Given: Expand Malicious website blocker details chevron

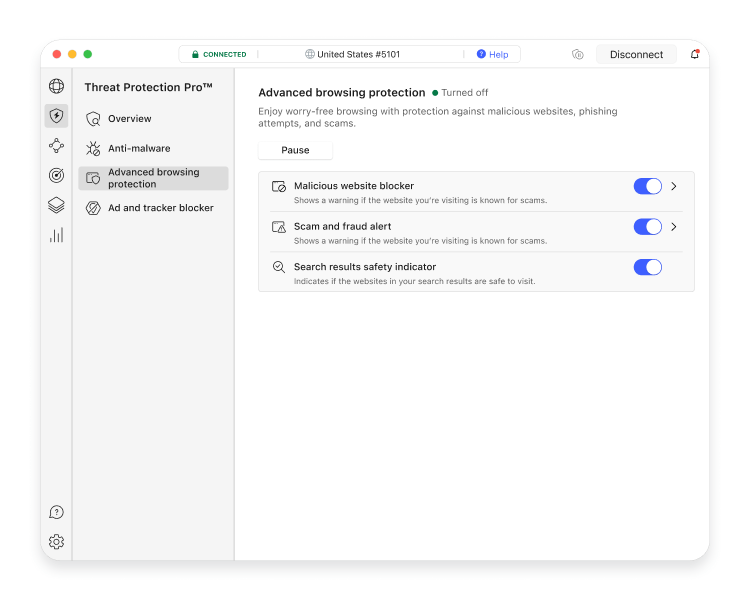Looking at the screenshot, I should (x=674, y=186).
